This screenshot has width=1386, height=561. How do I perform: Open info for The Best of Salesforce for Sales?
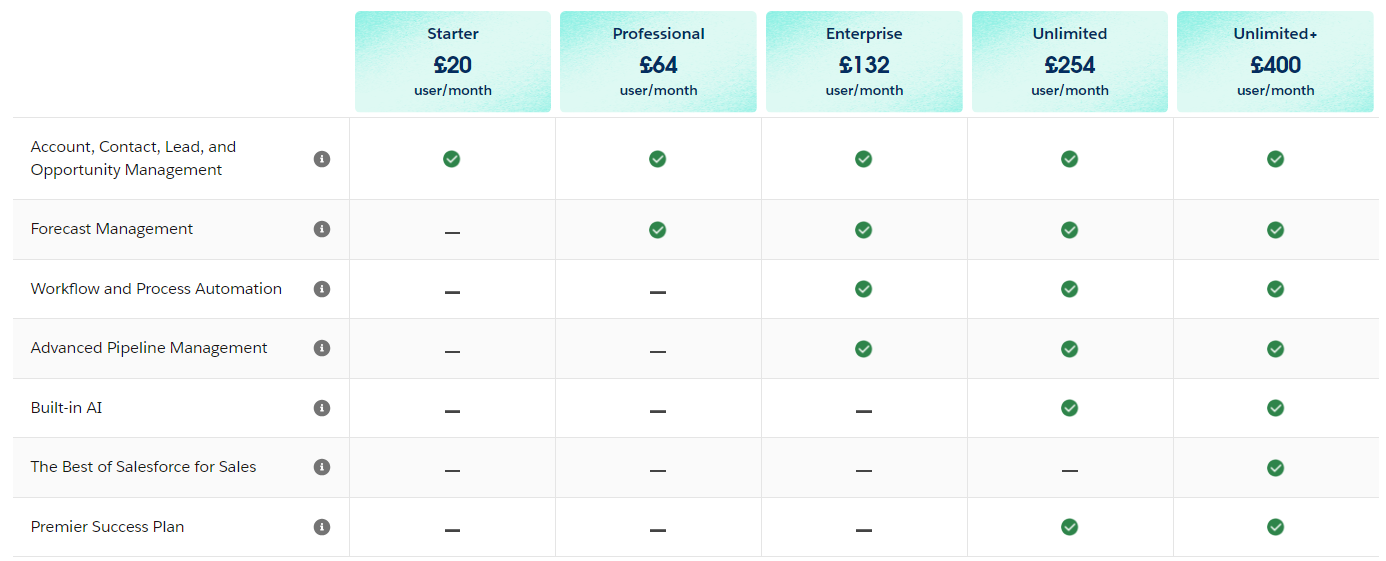(322, 467)
